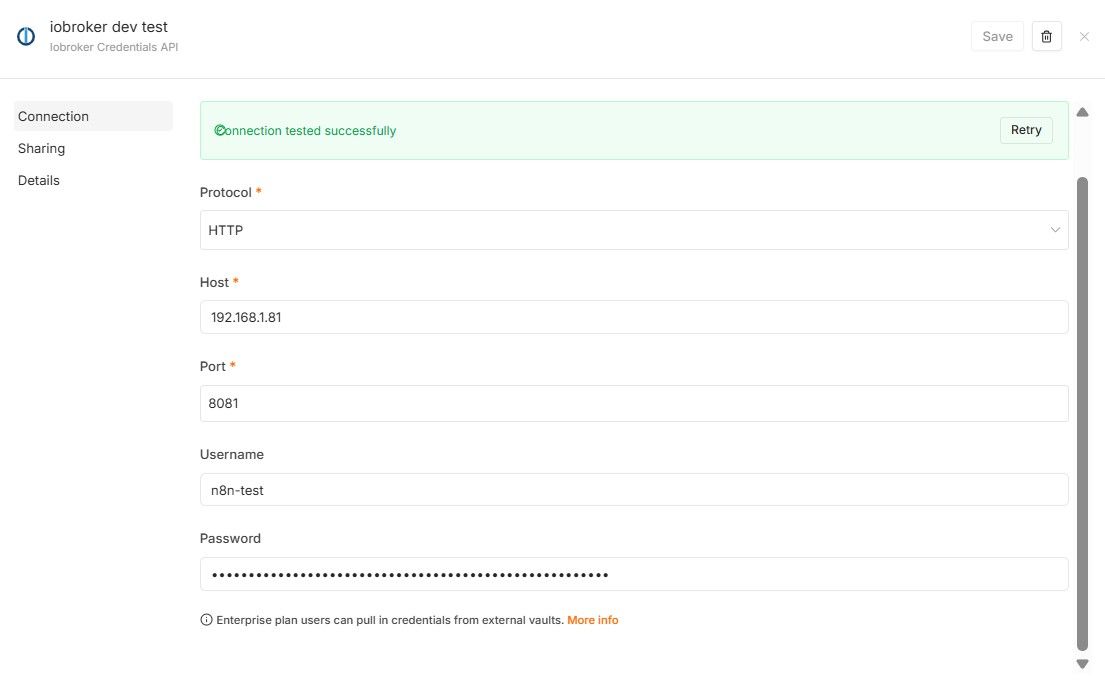
Task: Save the credential
Action: pos(997,37)
